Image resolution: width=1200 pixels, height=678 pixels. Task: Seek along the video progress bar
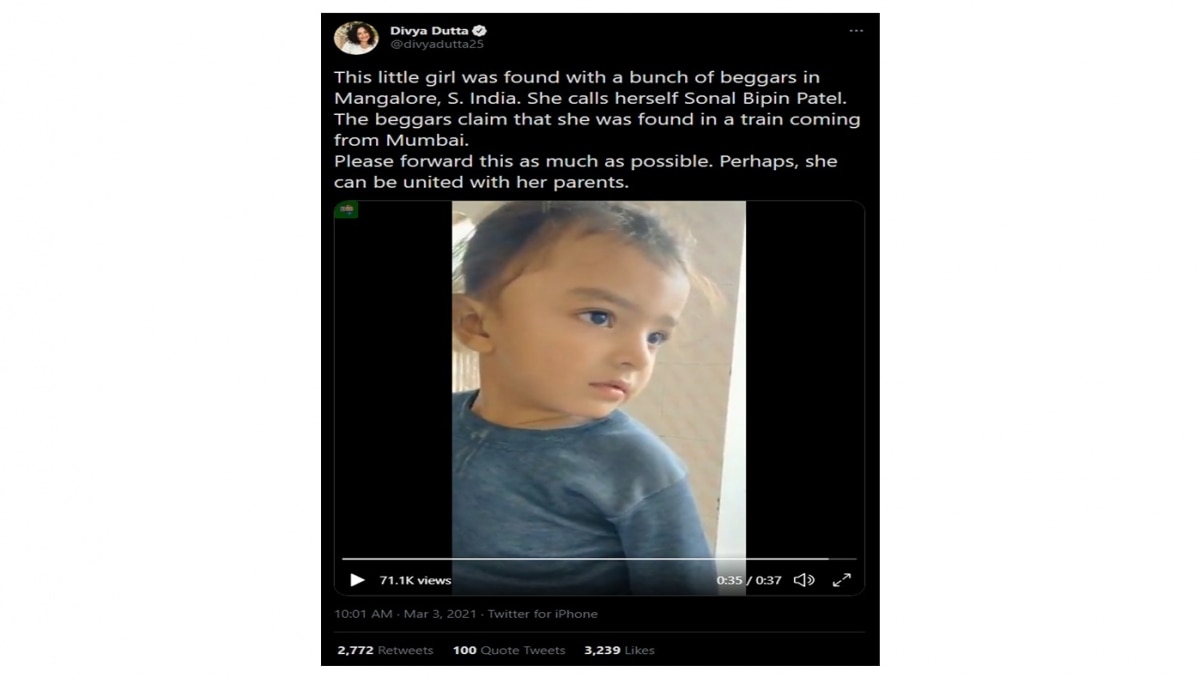[x=599, y=559]
